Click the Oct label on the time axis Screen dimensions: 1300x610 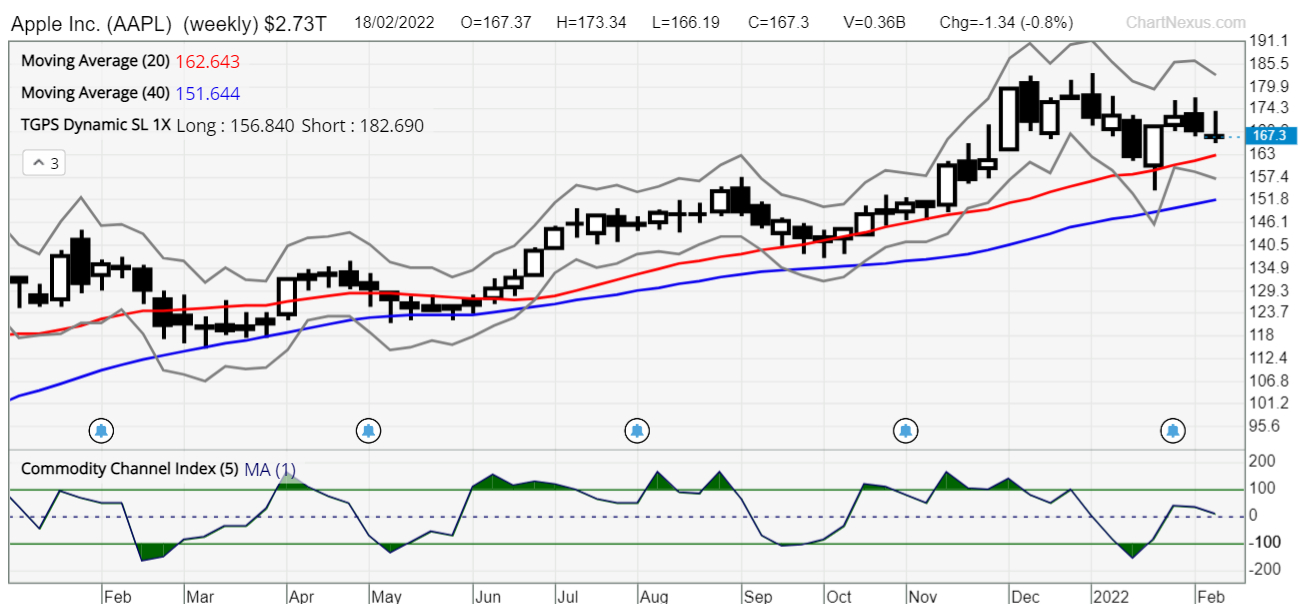click(x=838, y=597)
